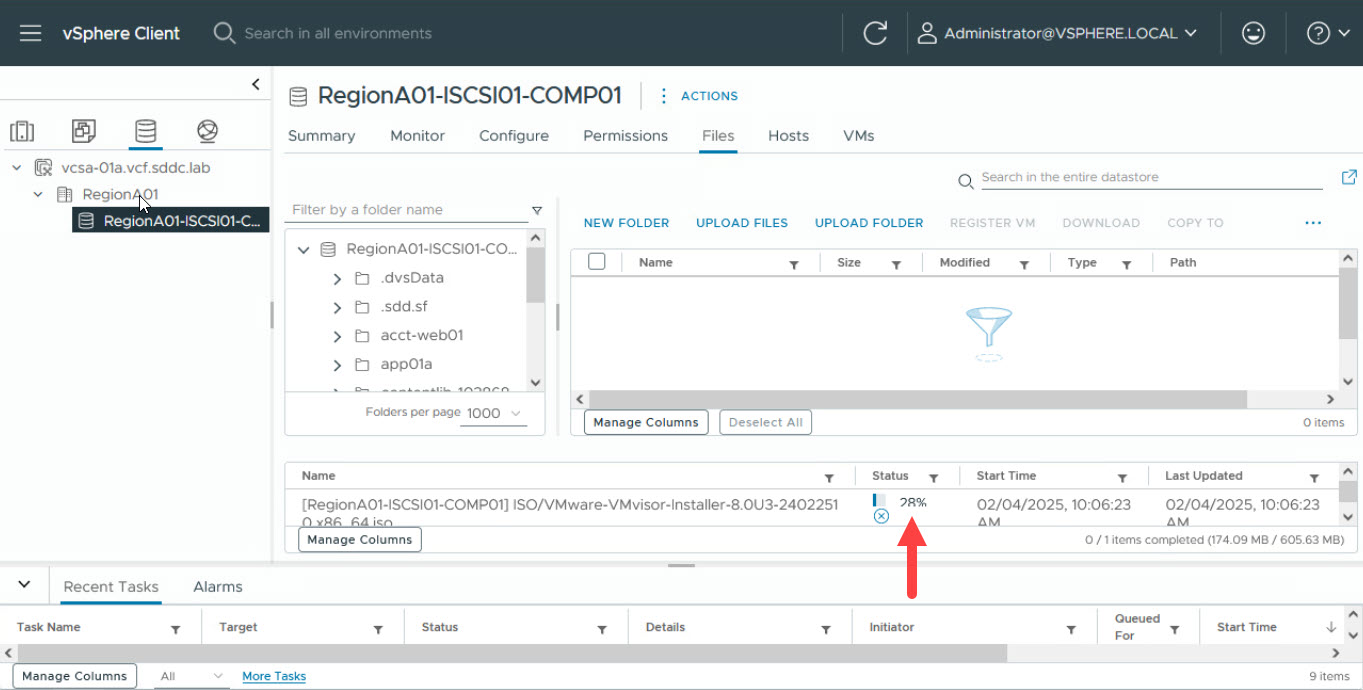Open the Summary tab
The height and width of the screenshot is (690, 1363).
click(321, 136)
